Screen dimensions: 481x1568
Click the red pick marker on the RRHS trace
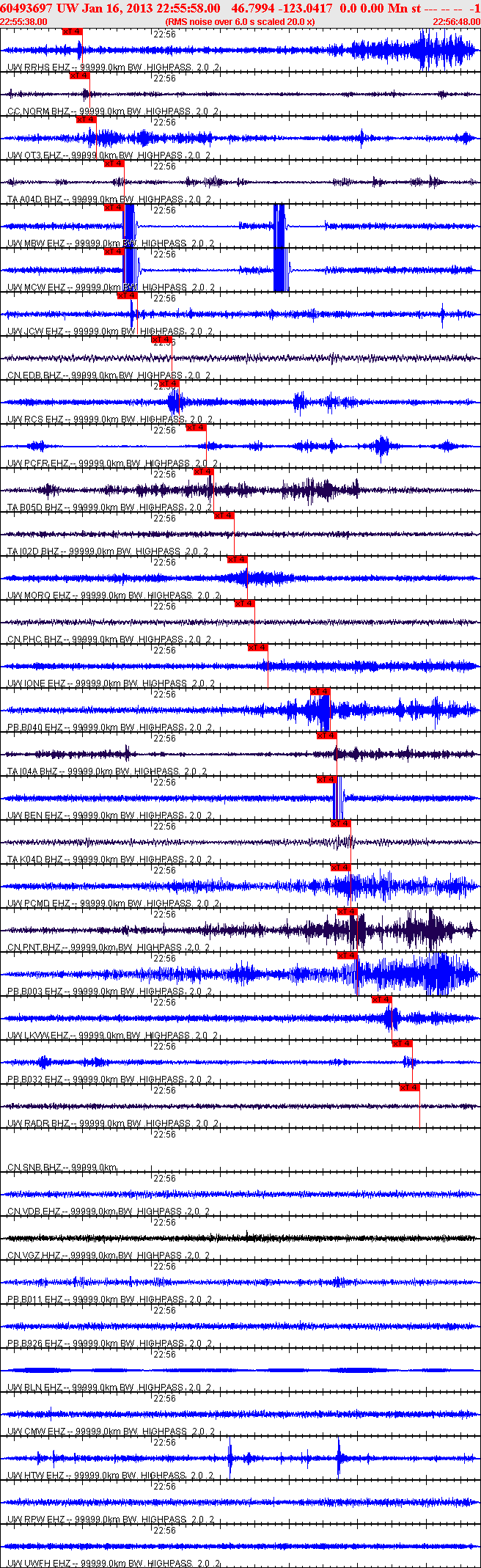pos(72,32)
